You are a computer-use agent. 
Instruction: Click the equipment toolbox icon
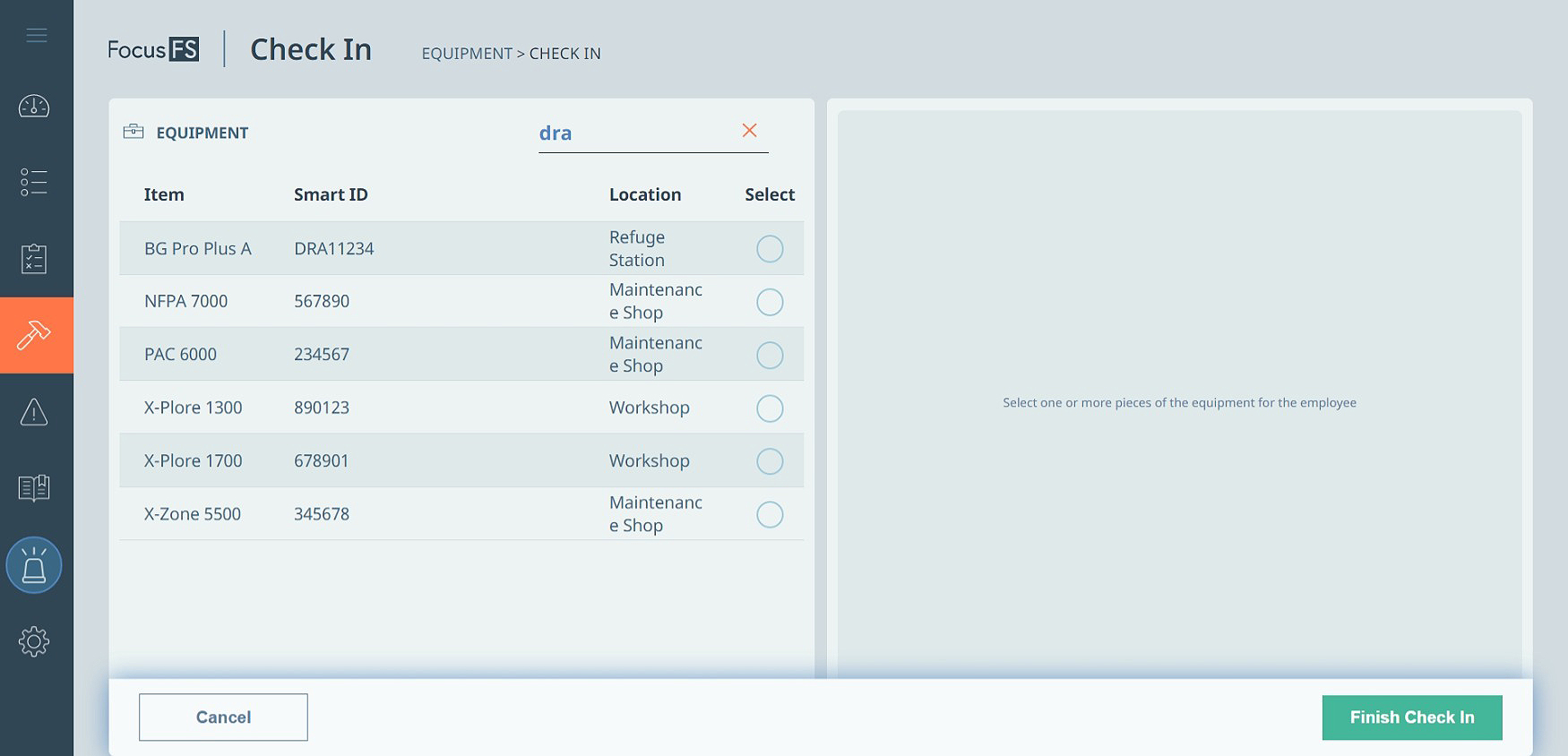coord(134,132)
